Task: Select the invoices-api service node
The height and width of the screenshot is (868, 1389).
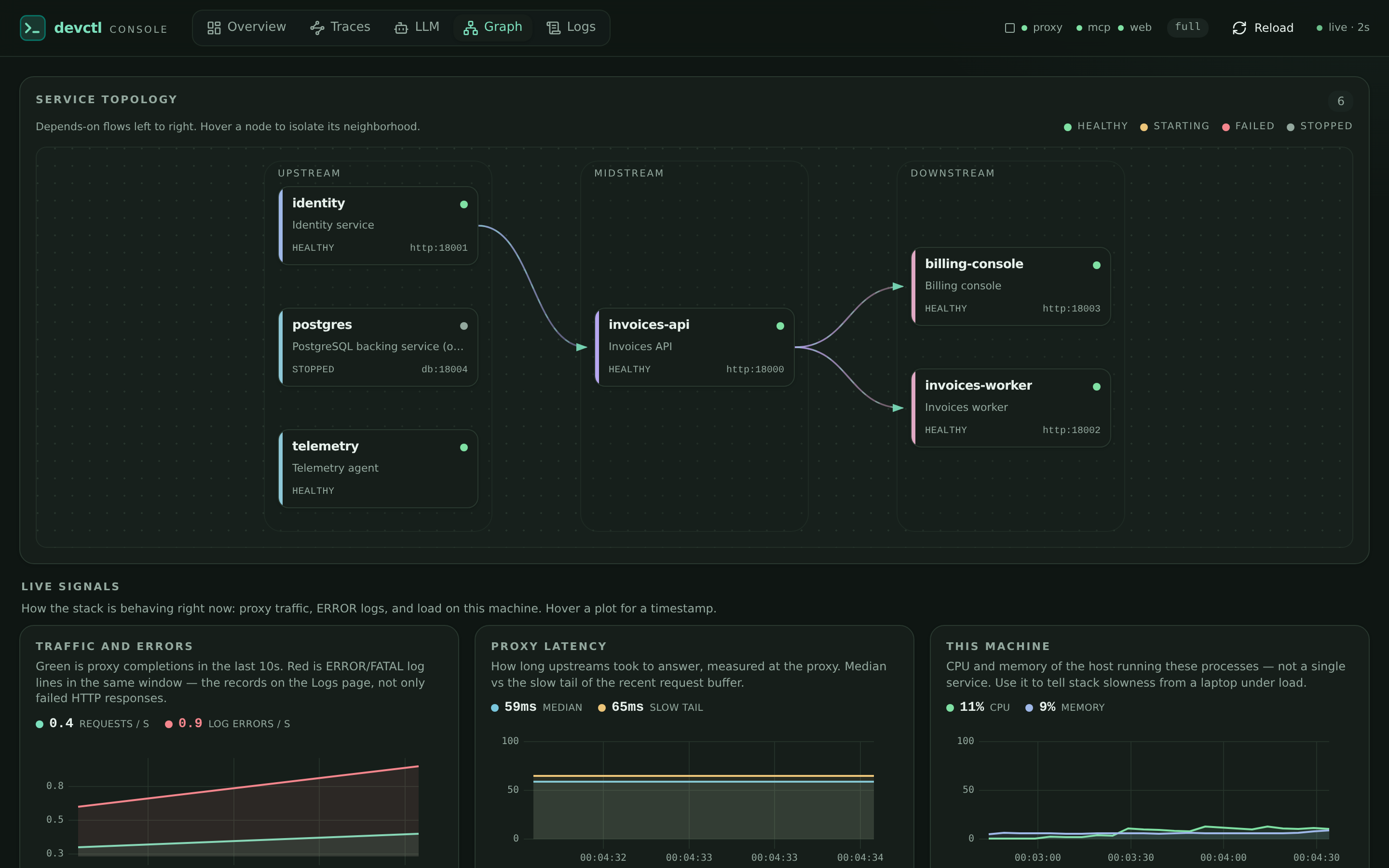Action: coord(694,347)
